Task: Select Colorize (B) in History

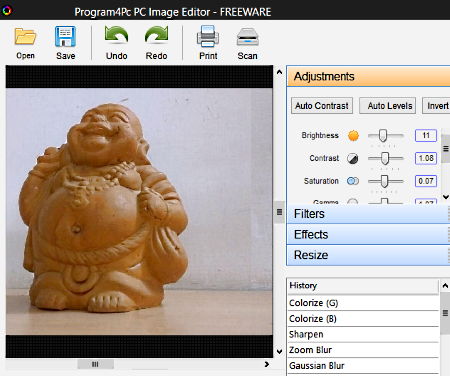Action: click(363, 319)
